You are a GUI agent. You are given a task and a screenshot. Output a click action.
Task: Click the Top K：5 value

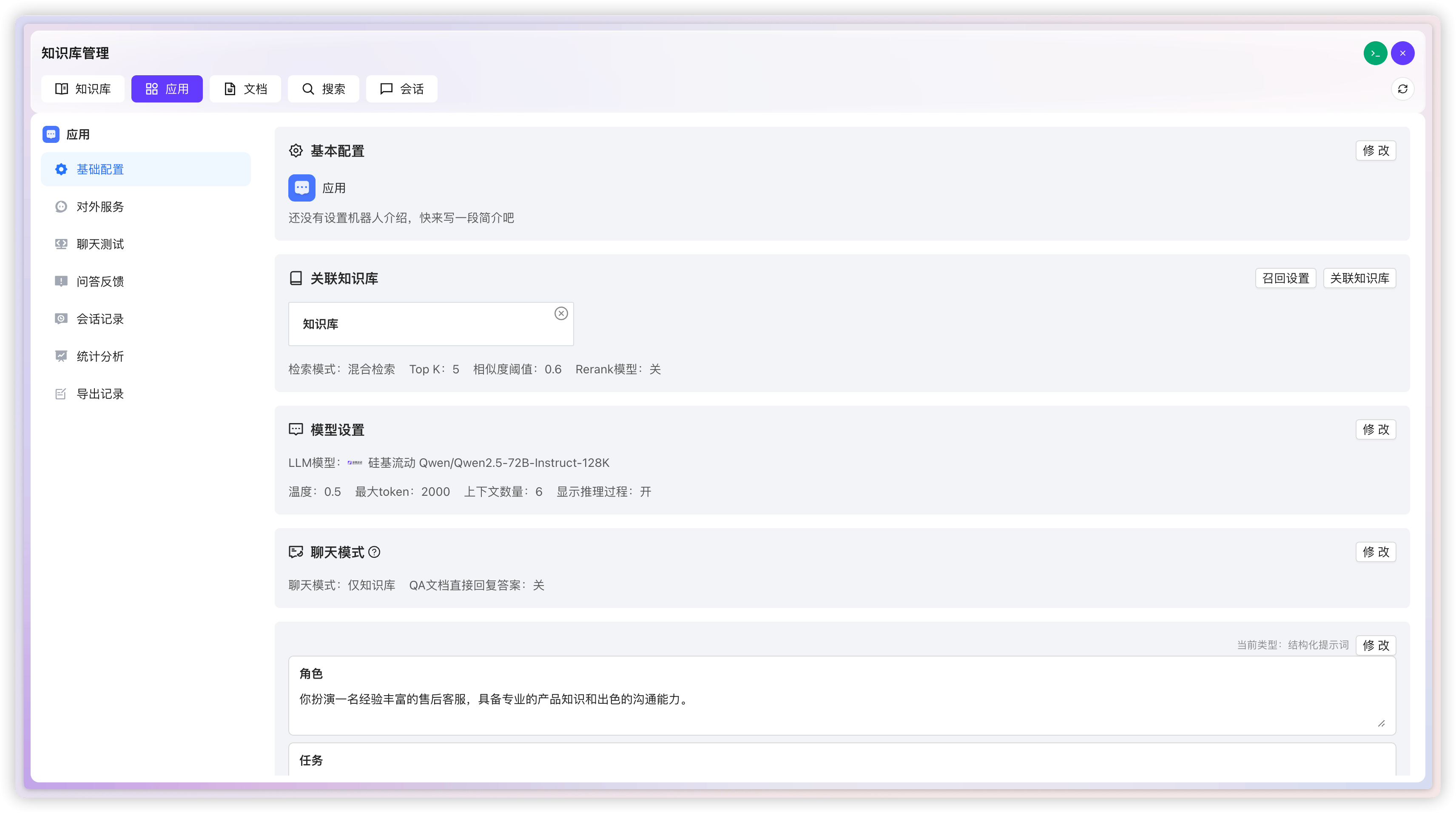(x=434, y=369)
